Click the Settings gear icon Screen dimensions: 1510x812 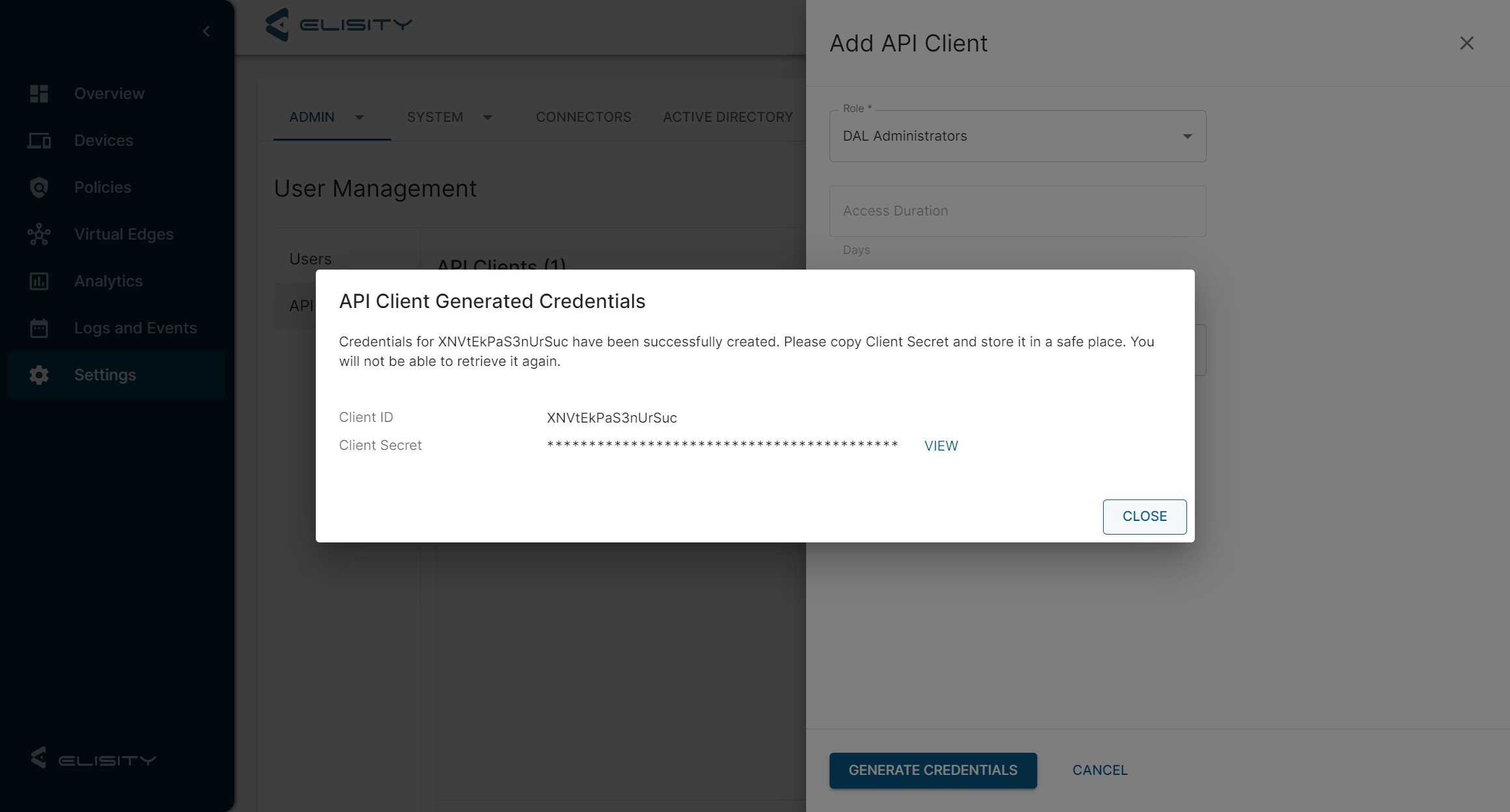click(x=39, y=375)
